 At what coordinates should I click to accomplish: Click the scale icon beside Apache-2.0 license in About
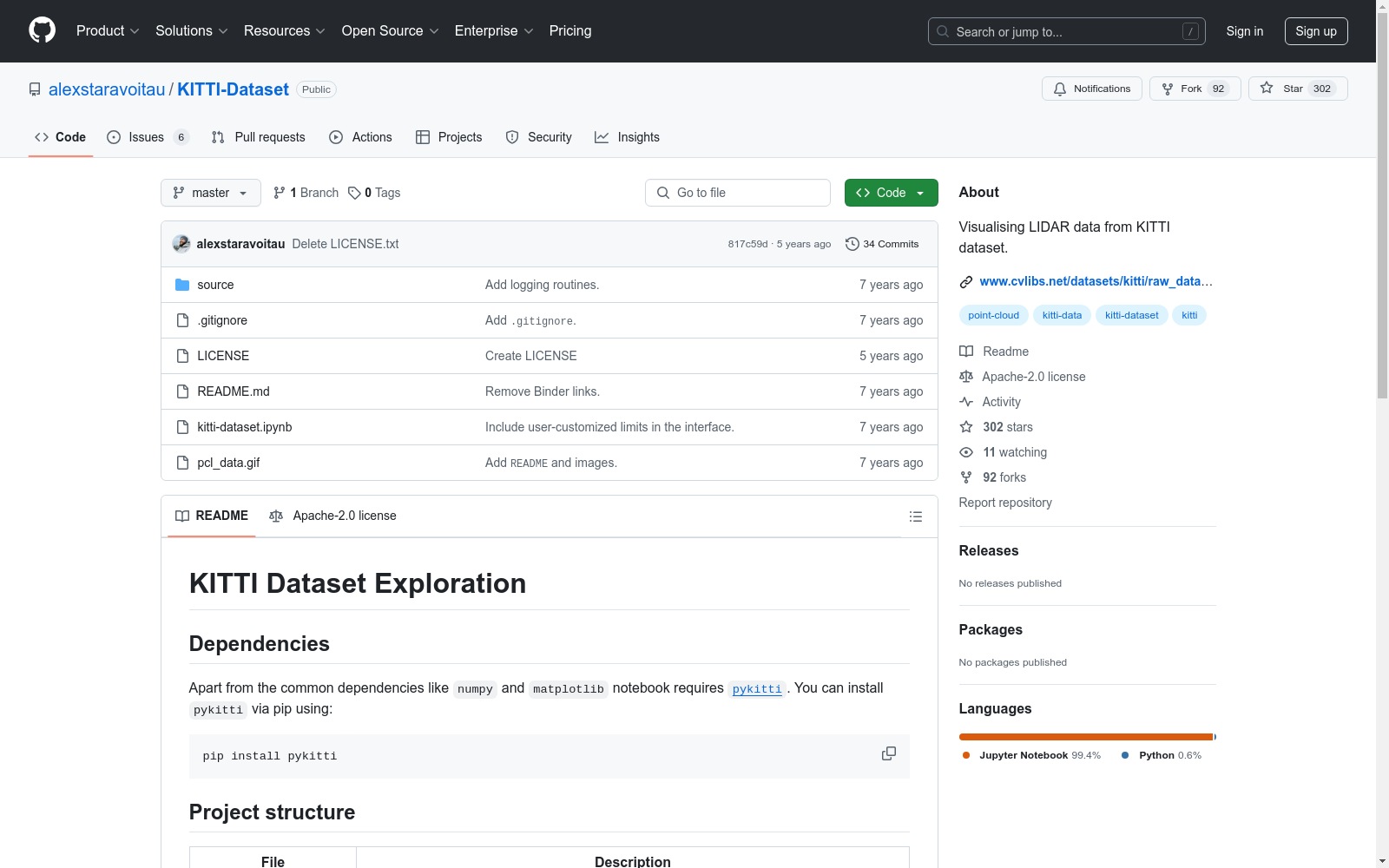[966, 377]
